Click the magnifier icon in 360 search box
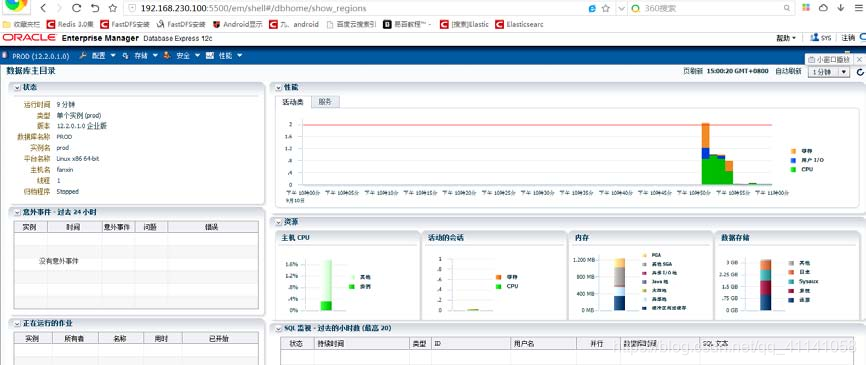The width and height of the screenshot is (866, 365). (x=786, y=8)
